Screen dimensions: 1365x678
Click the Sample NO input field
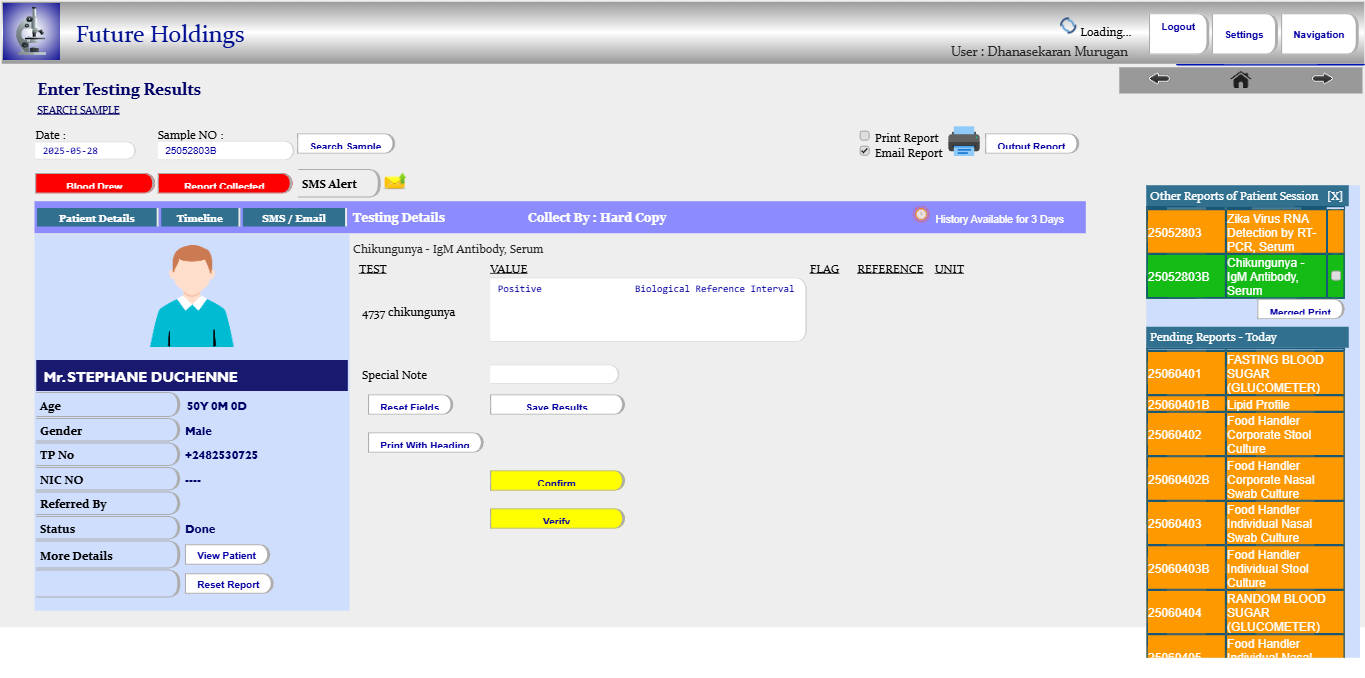225,151
